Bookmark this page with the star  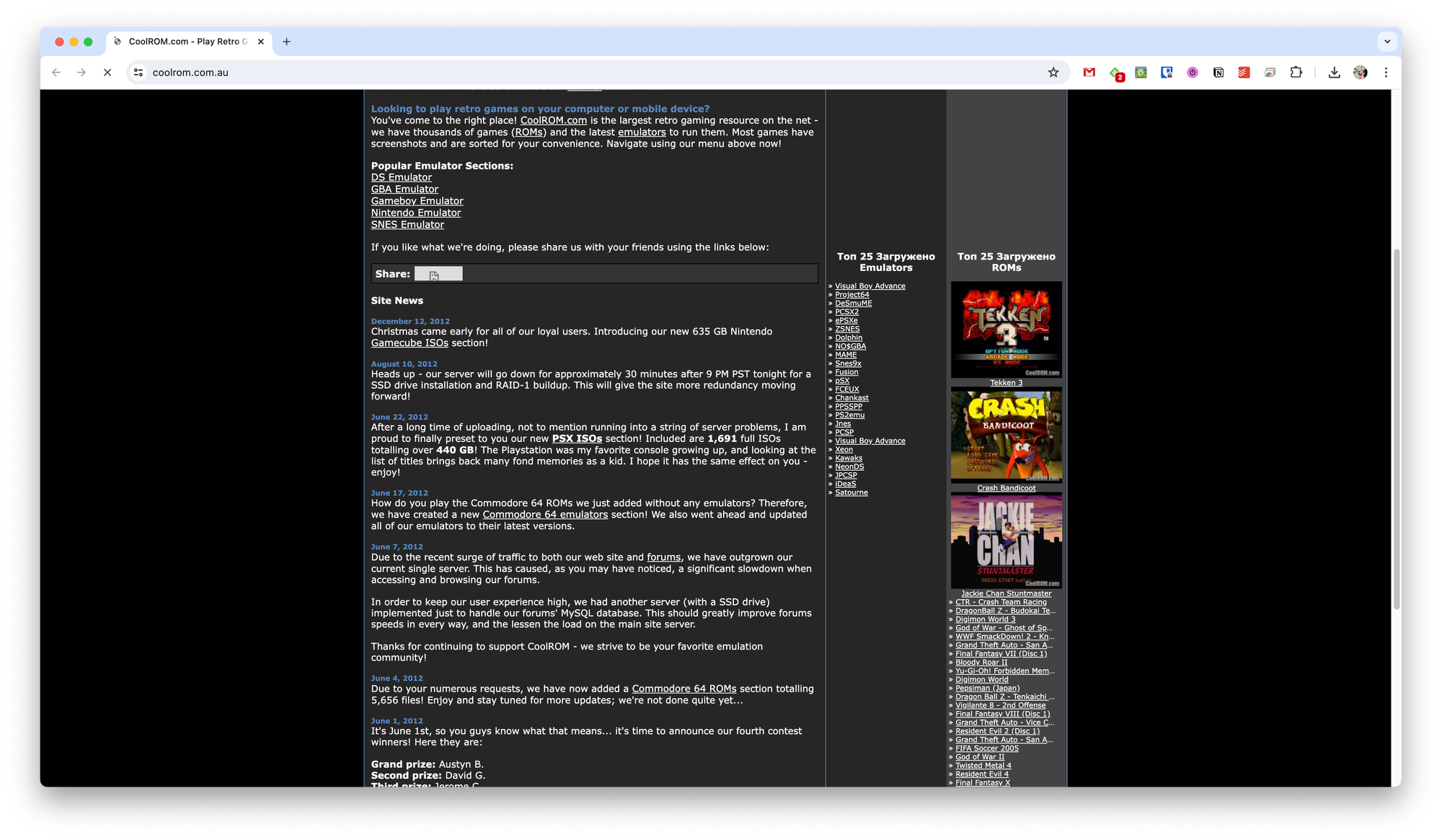(1053, 72)
